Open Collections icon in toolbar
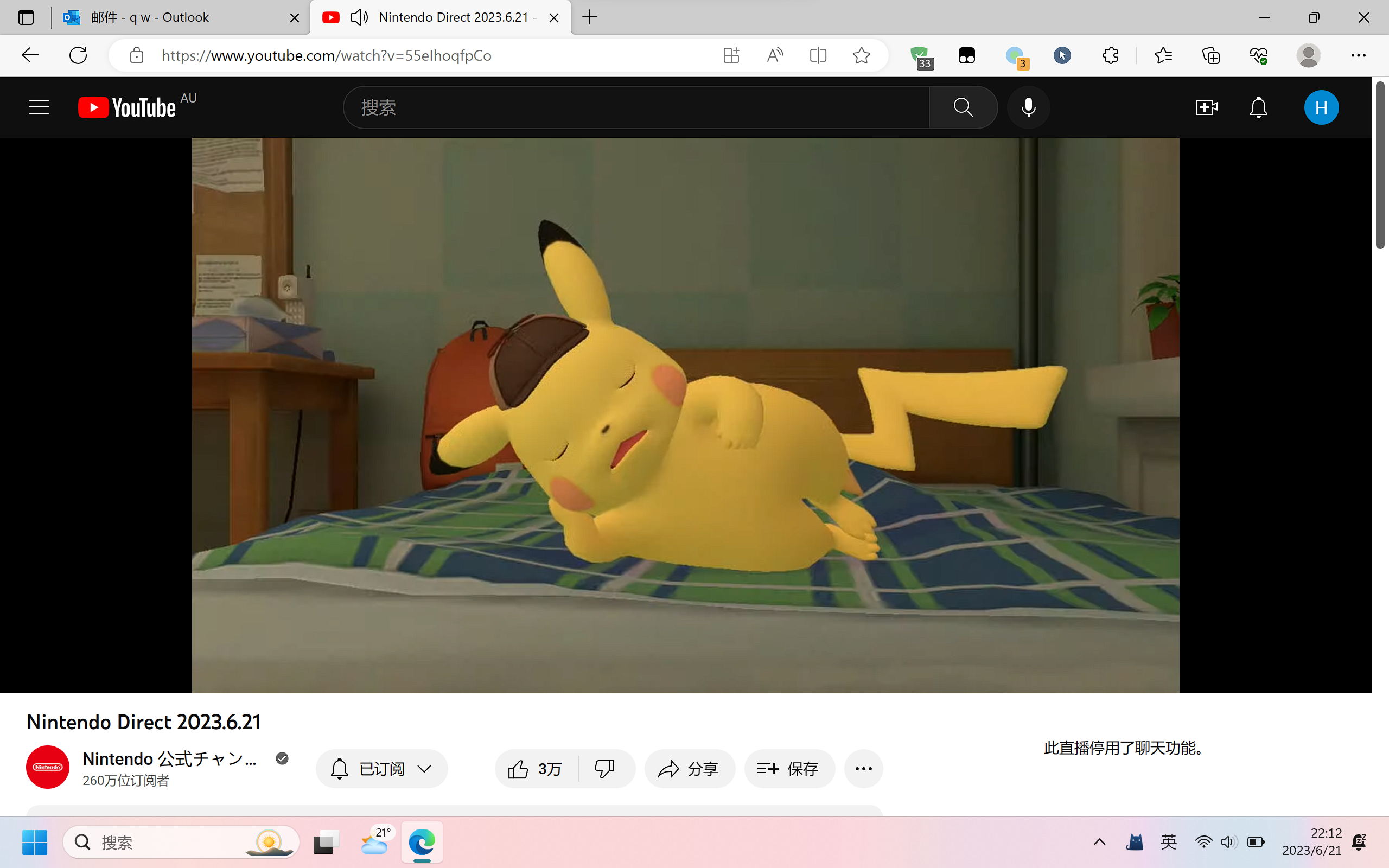Image resolution: width=1389 pixels, height=868 pixels. [1210, 55]
